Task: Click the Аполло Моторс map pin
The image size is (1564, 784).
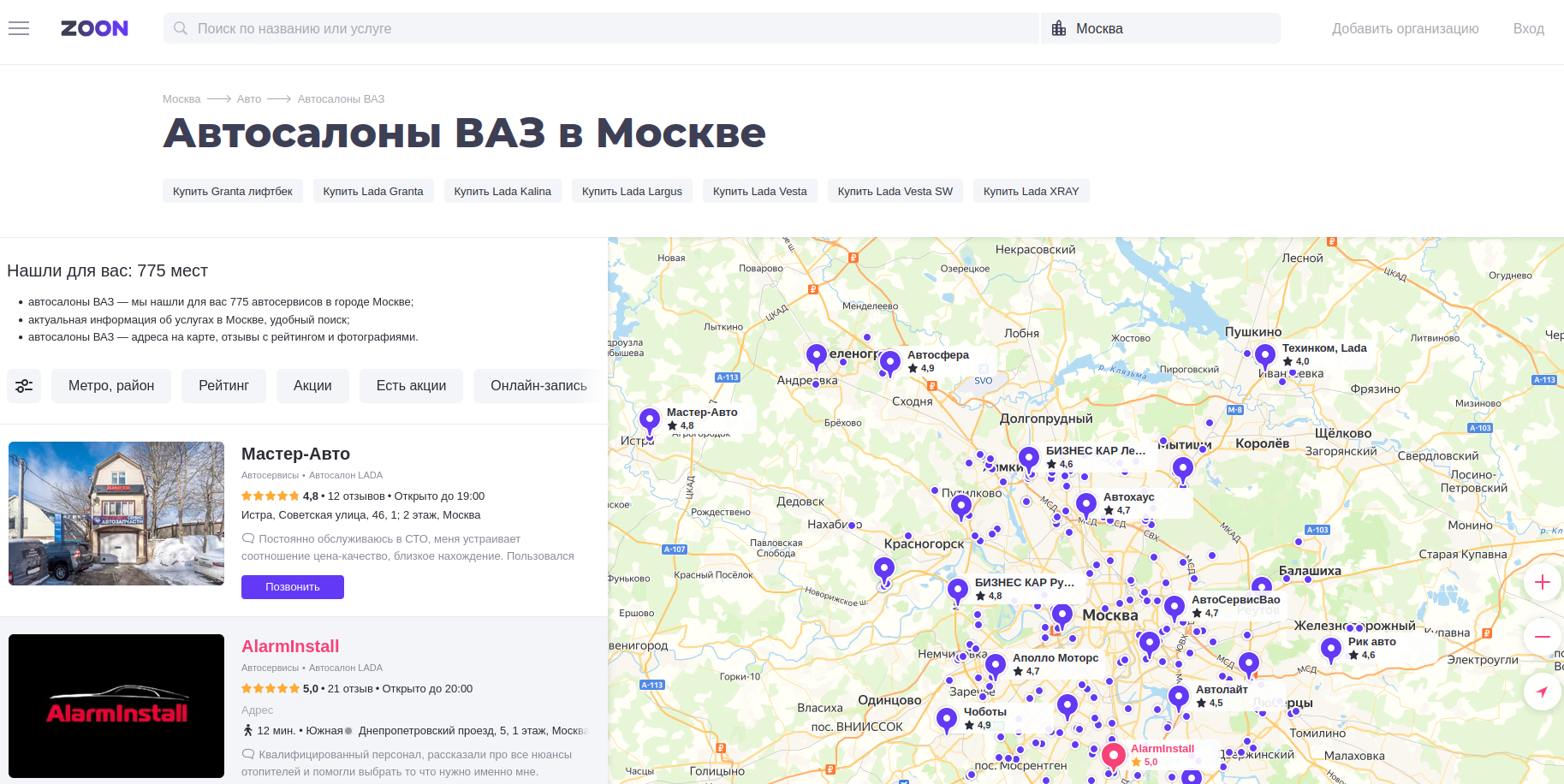Action: [x=996, y=666]
